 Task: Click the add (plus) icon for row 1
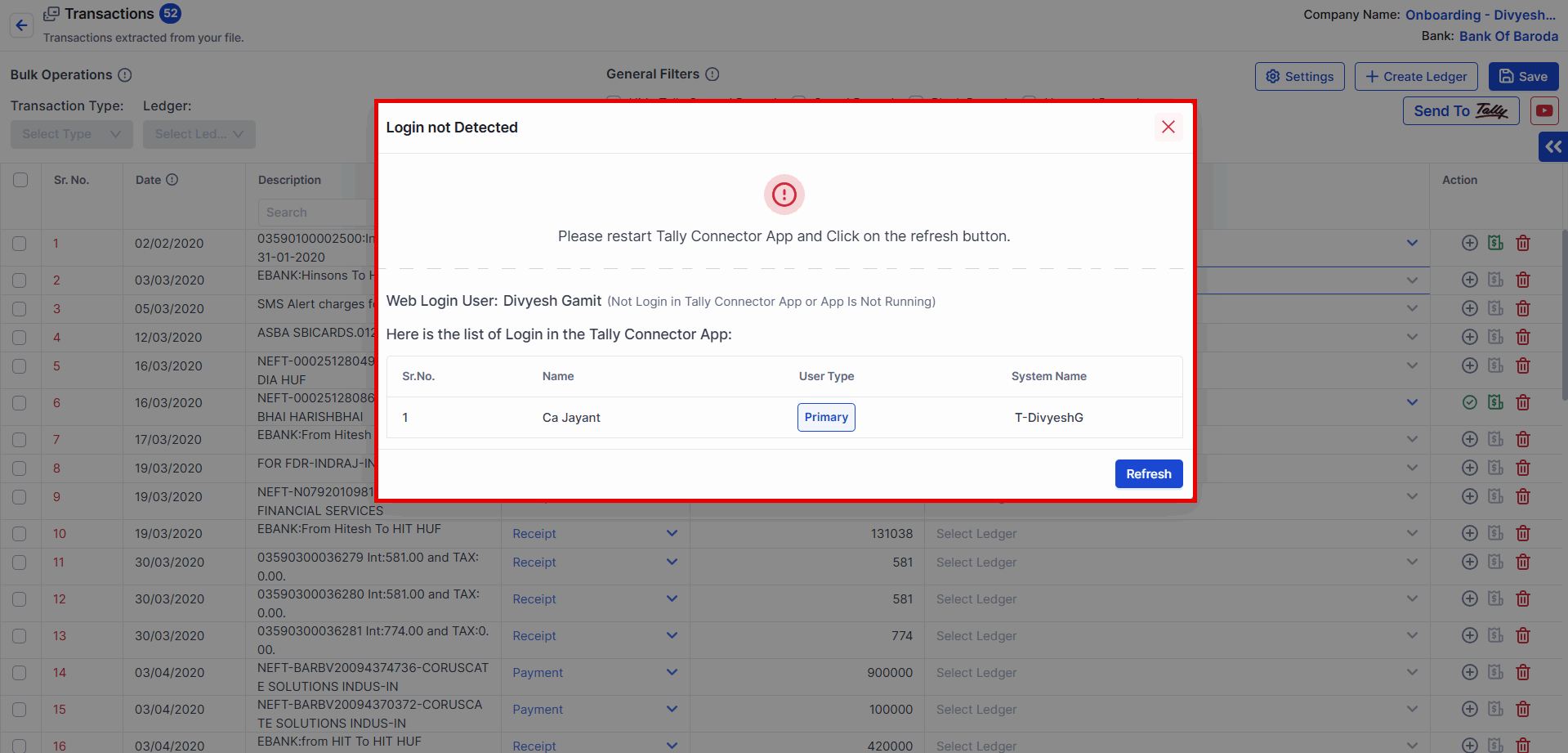(1469, 243)
